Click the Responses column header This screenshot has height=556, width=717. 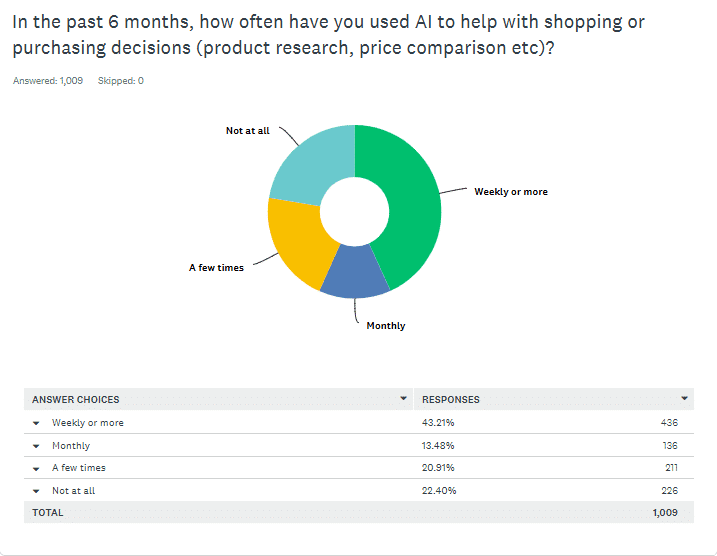pyautogui.click(x=450, y=399)
